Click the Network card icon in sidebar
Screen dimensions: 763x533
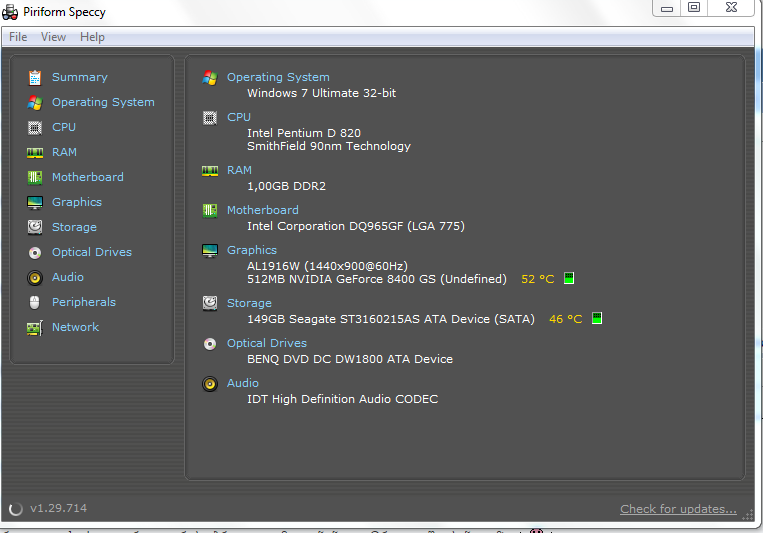(x=35, y=328)
